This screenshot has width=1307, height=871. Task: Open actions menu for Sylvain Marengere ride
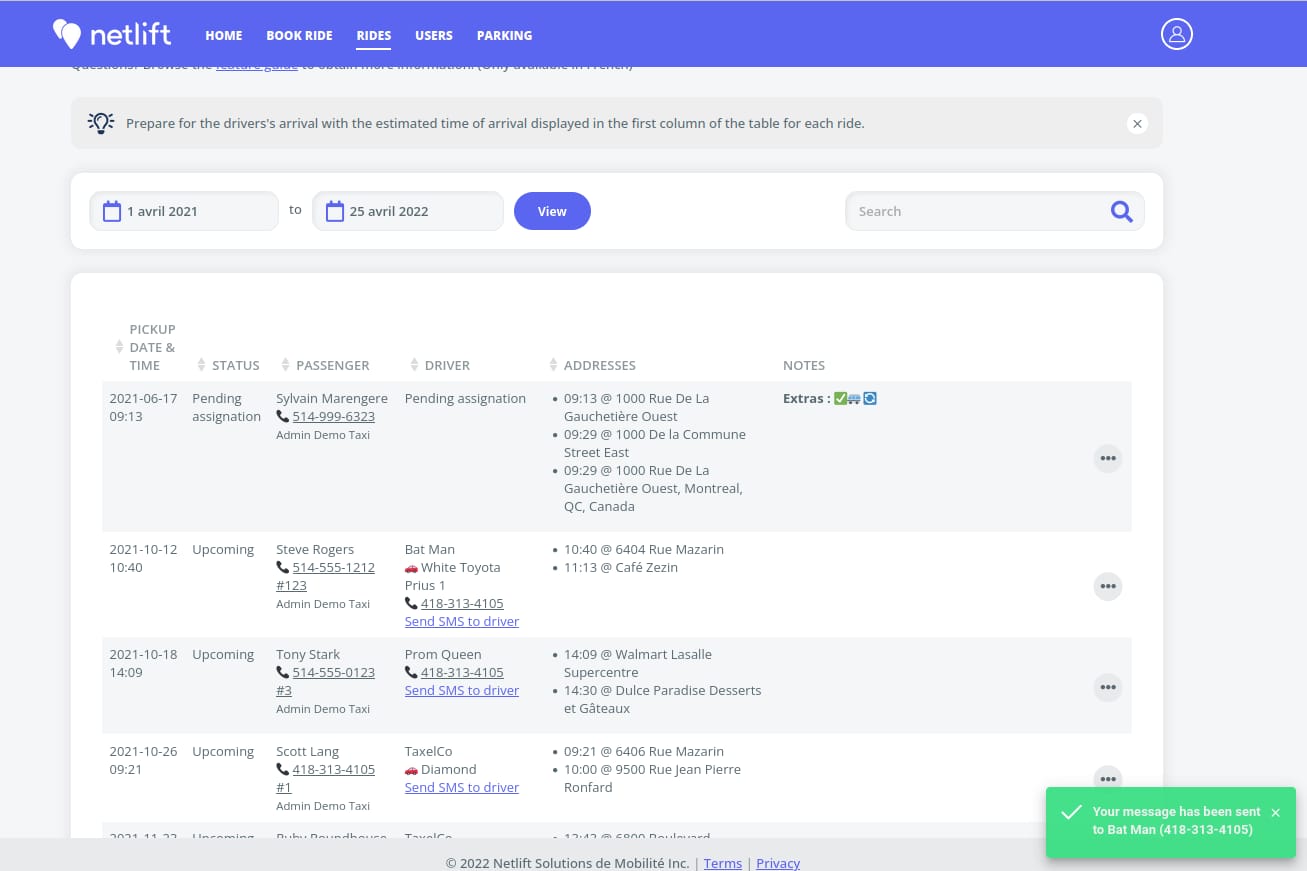[x=1107, y=458]
